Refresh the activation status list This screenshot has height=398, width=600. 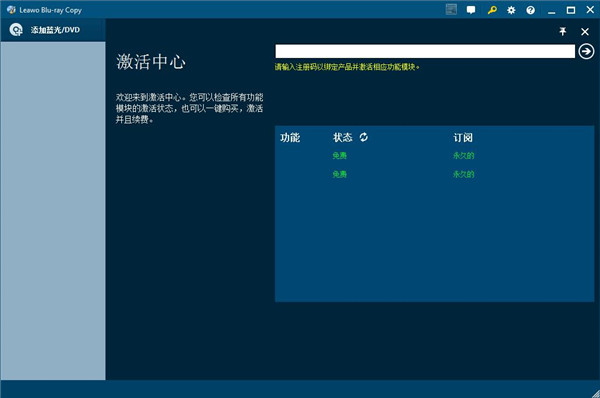(x=364, y=137)
